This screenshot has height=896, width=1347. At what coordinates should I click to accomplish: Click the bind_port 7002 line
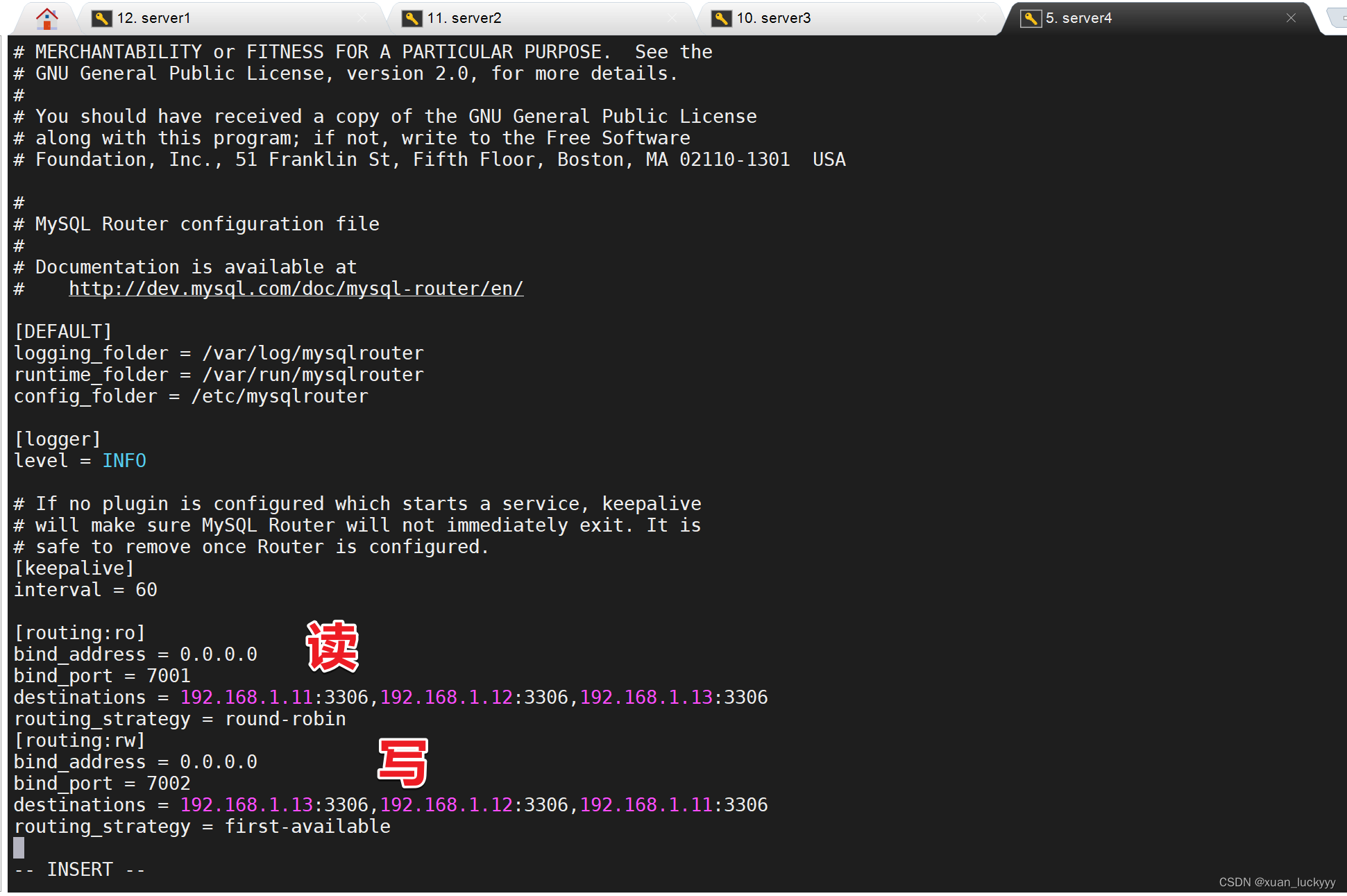pyautogui.click(x=102, y=784)
